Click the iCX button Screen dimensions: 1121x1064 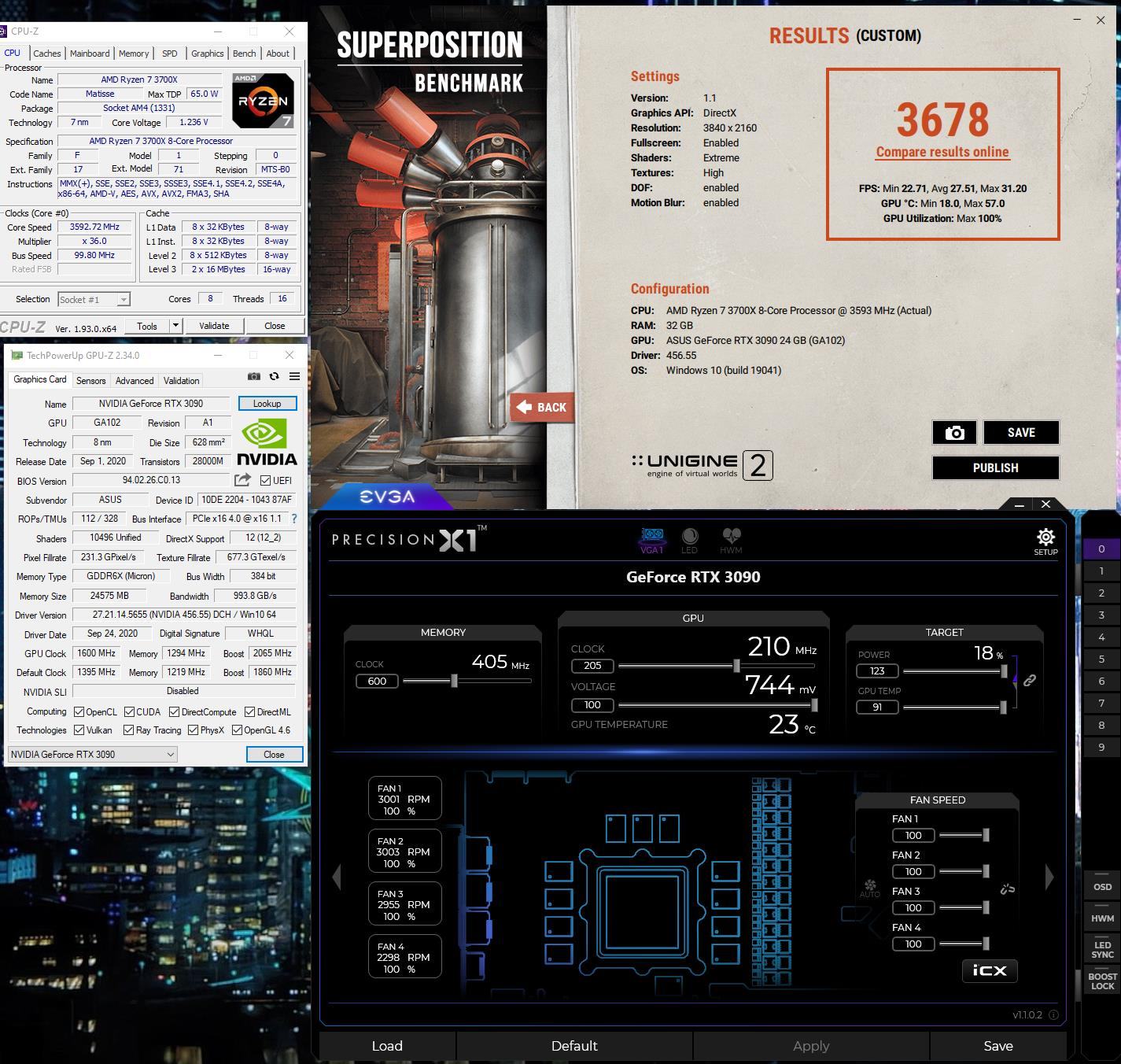coord(990,970)
